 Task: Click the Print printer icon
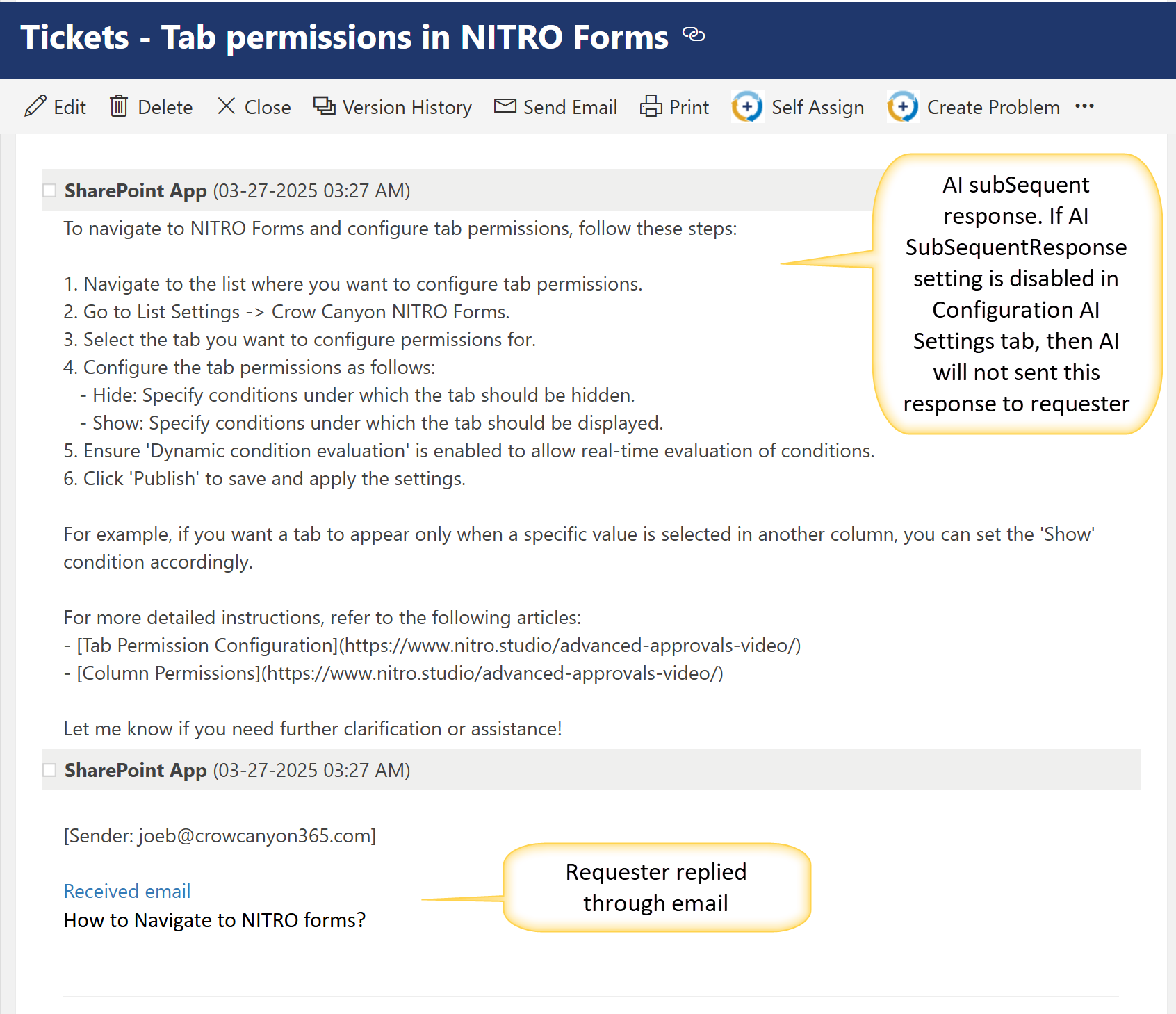tap(651, 106)
